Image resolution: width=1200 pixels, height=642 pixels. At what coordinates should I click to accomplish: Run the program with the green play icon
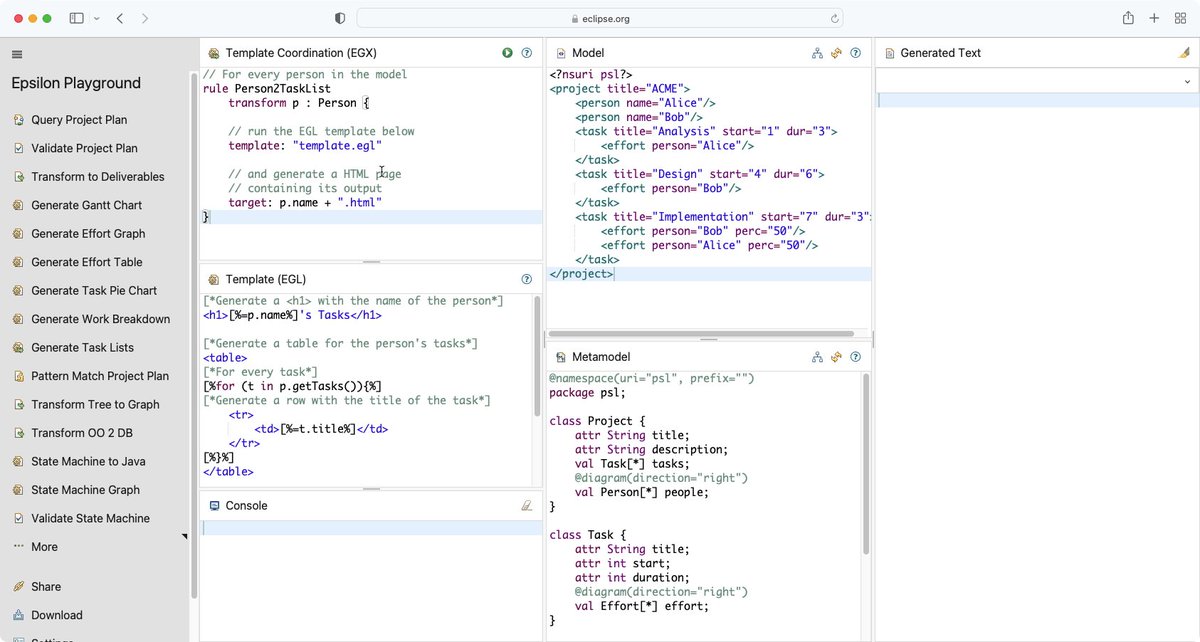[508, 53]
